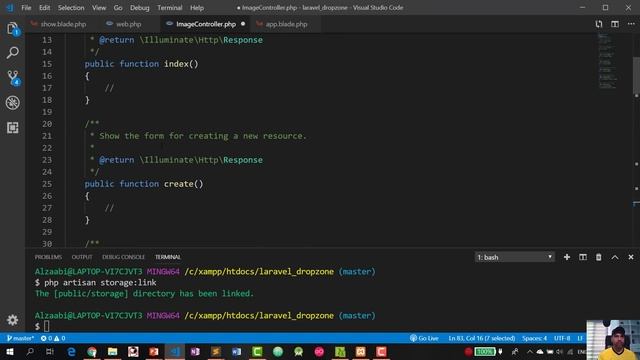
Task: Switch to the app.blade.php tab
Action: click(x=286, y=24)
